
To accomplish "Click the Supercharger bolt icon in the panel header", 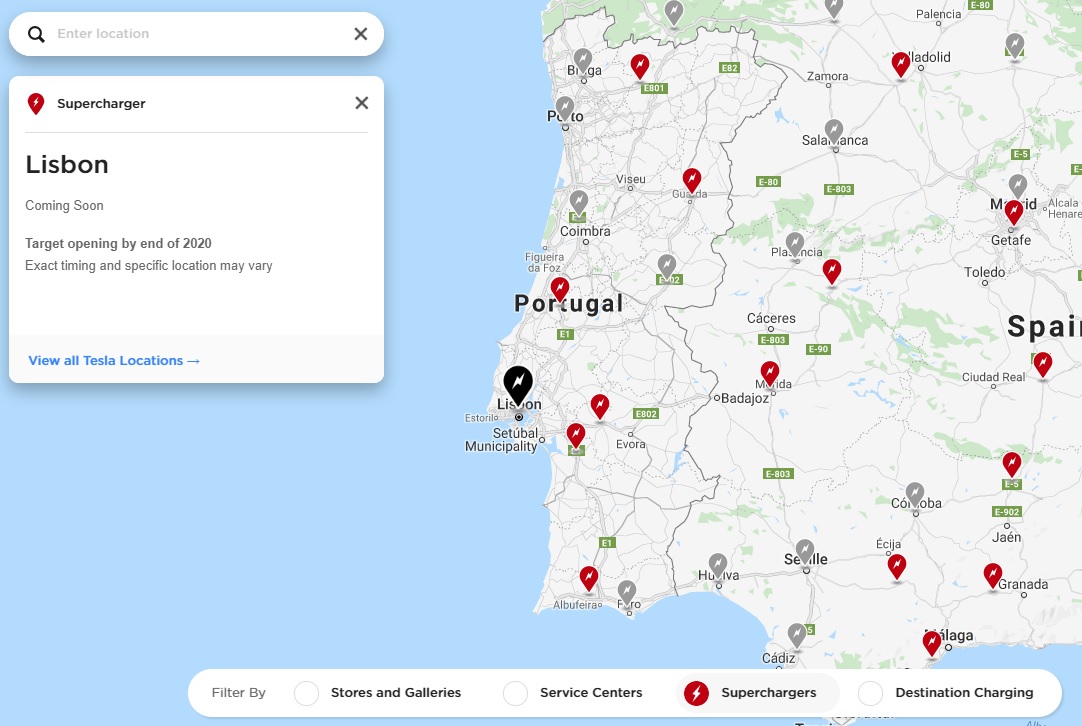I will (35, 103).
